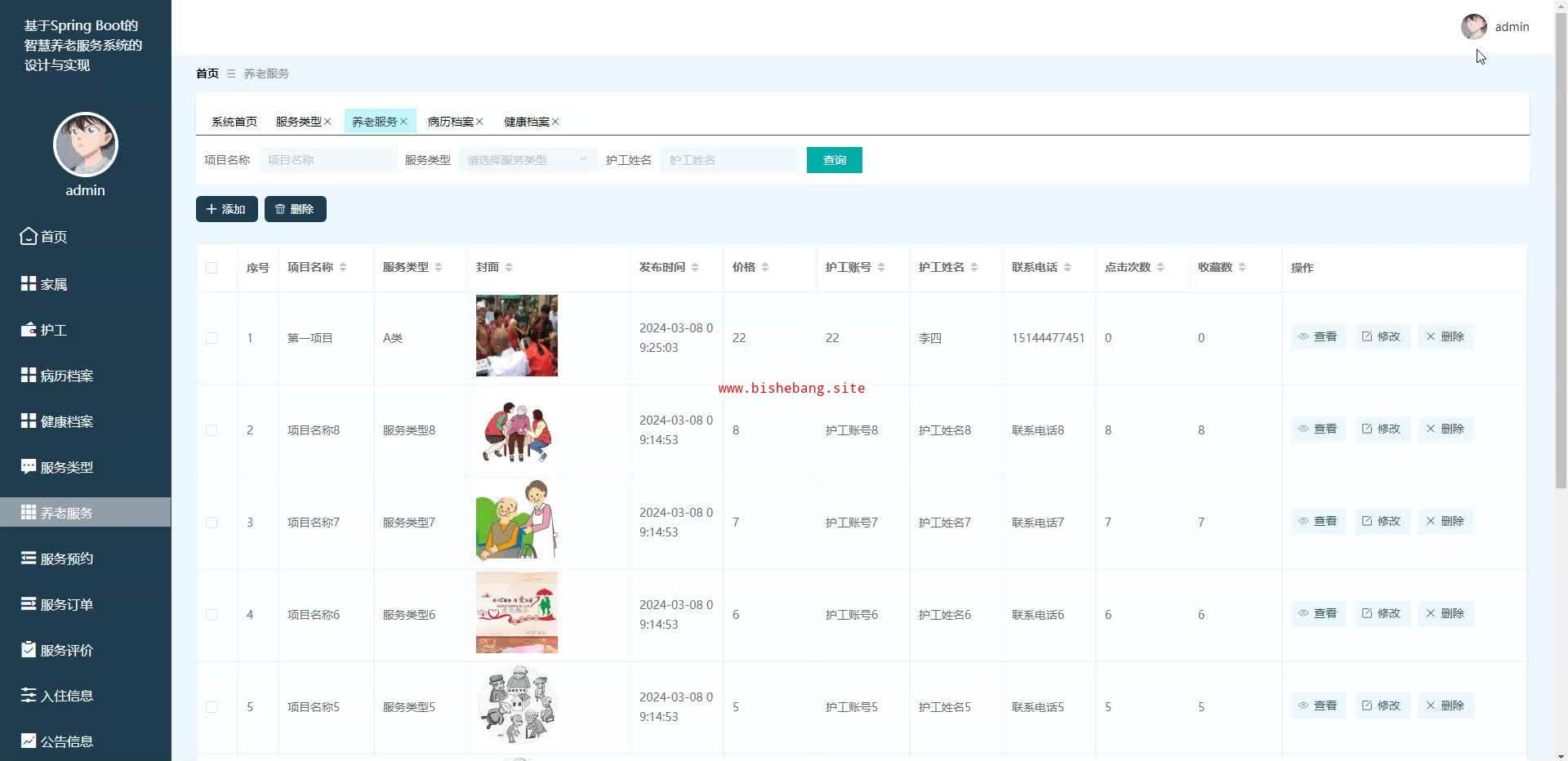Viewport: 1568px width, 761px height.
Task: Sort by the 点击次数 column arrows
Action: coord(1160,268)
